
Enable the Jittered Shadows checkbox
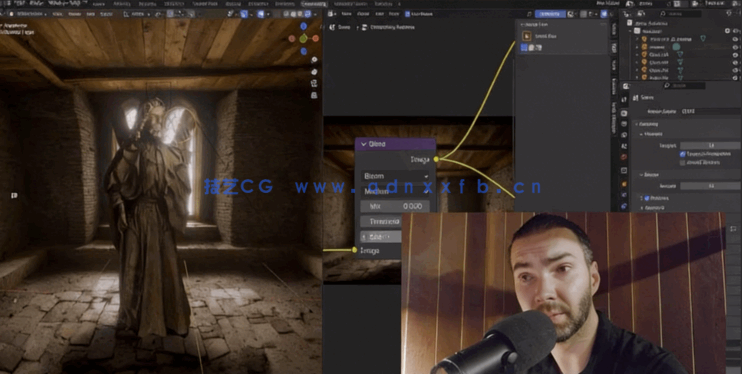coord(682,162)
